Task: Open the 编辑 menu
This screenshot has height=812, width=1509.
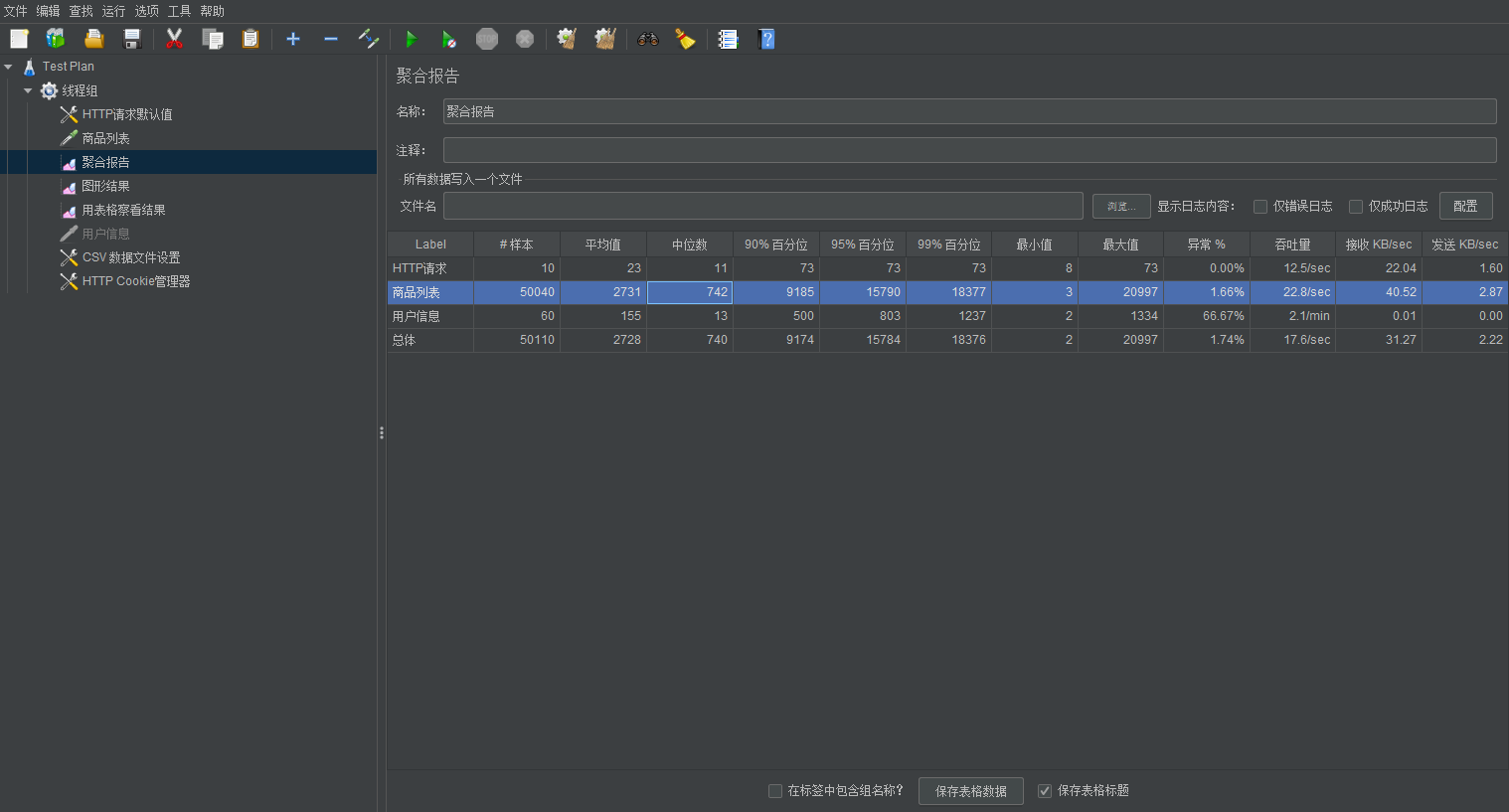Action: click(x=48, y=11)
